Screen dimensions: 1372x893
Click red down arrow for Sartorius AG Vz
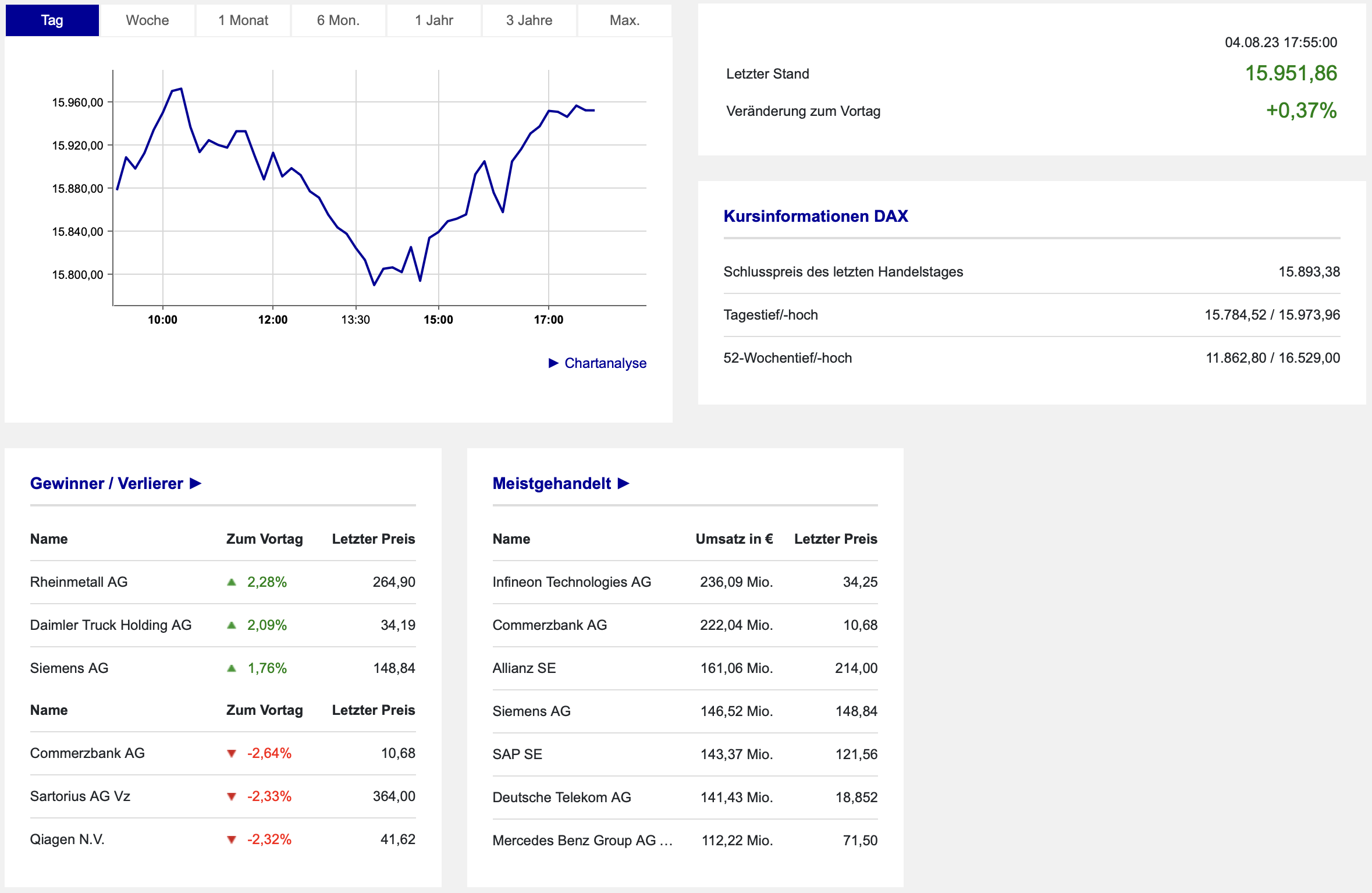[x=232, y=796]
